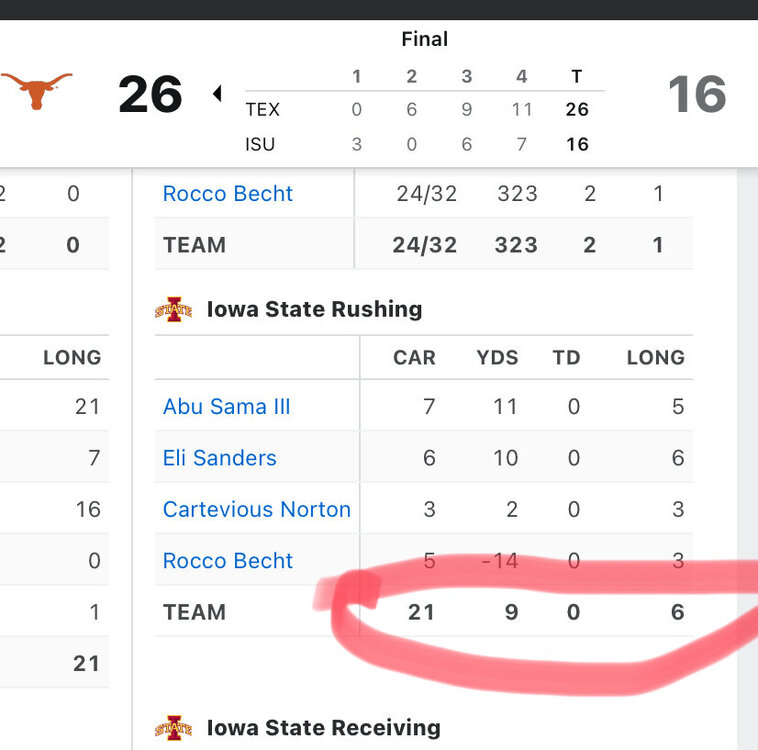The image size is (758, 750).
Task: Click the winner arrow next to 26
Action: tap(217, 94)
